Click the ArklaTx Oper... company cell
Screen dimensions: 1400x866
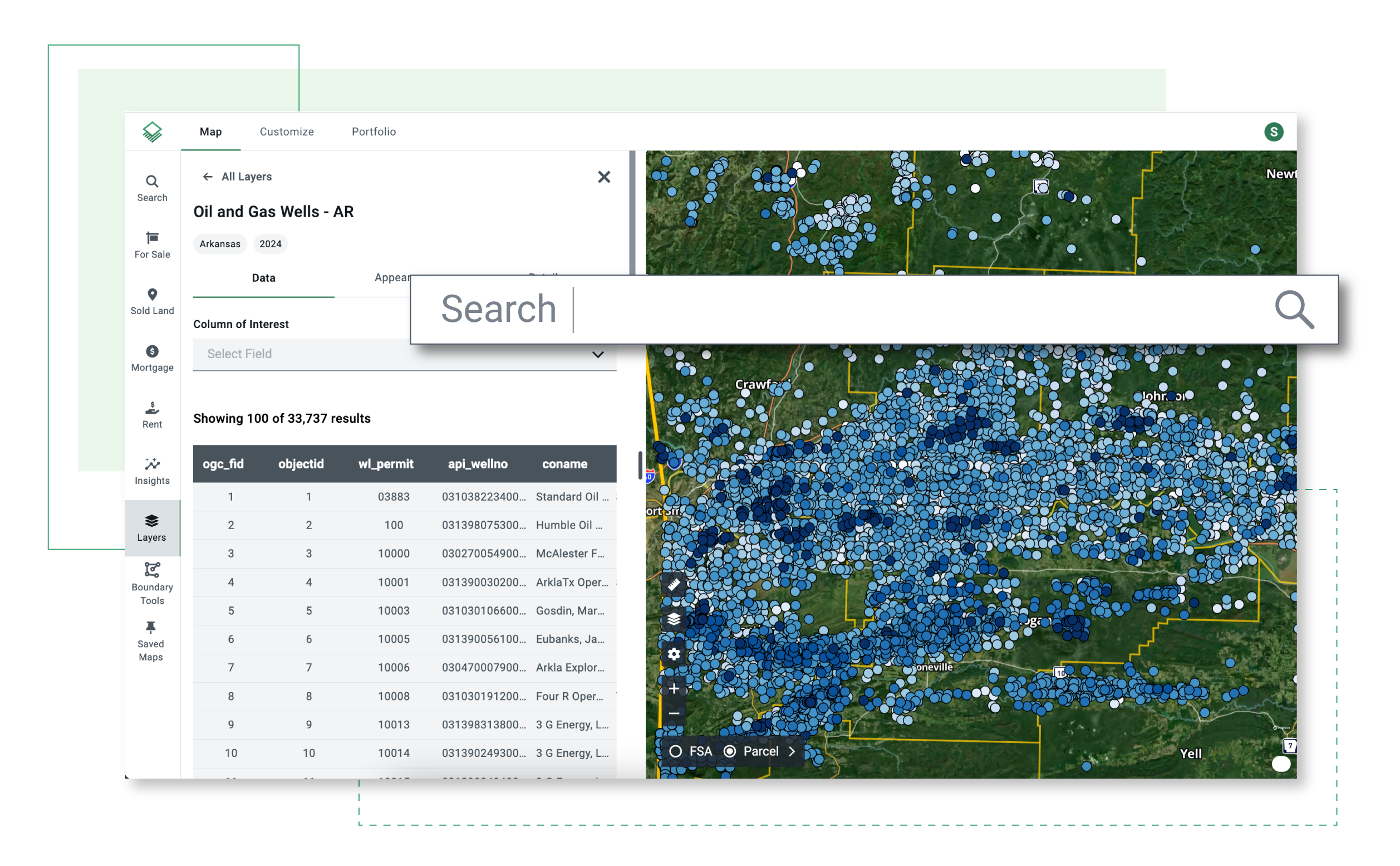point(572,583)
